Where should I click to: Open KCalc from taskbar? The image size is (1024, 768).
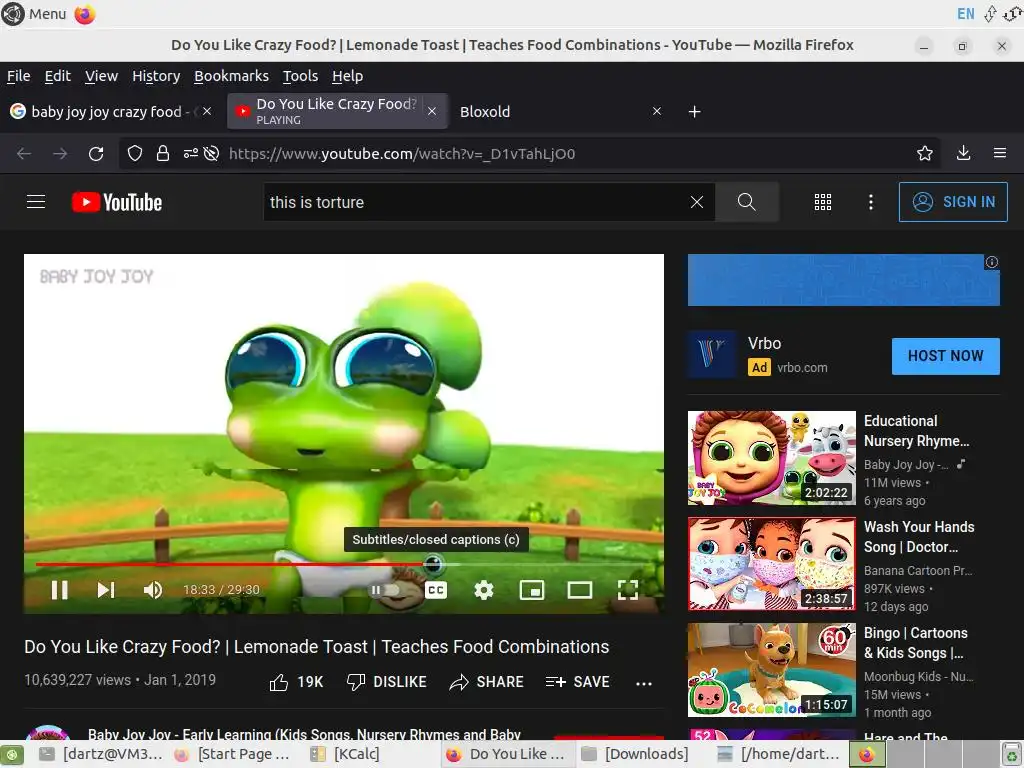[x=345, y=754]
